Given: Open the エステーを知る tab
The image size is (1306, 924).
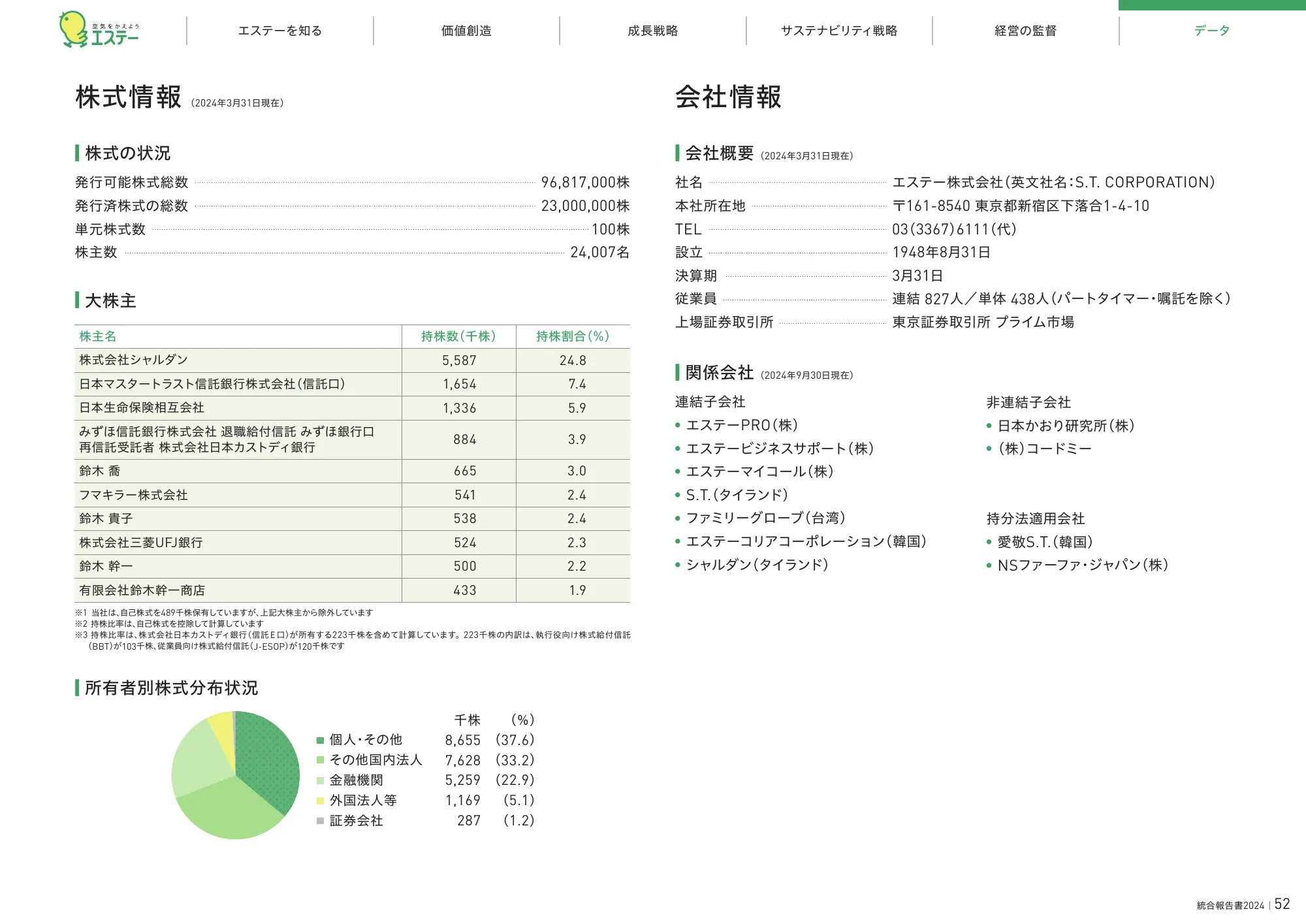Looking at the screenshot, I should [280, 31].
